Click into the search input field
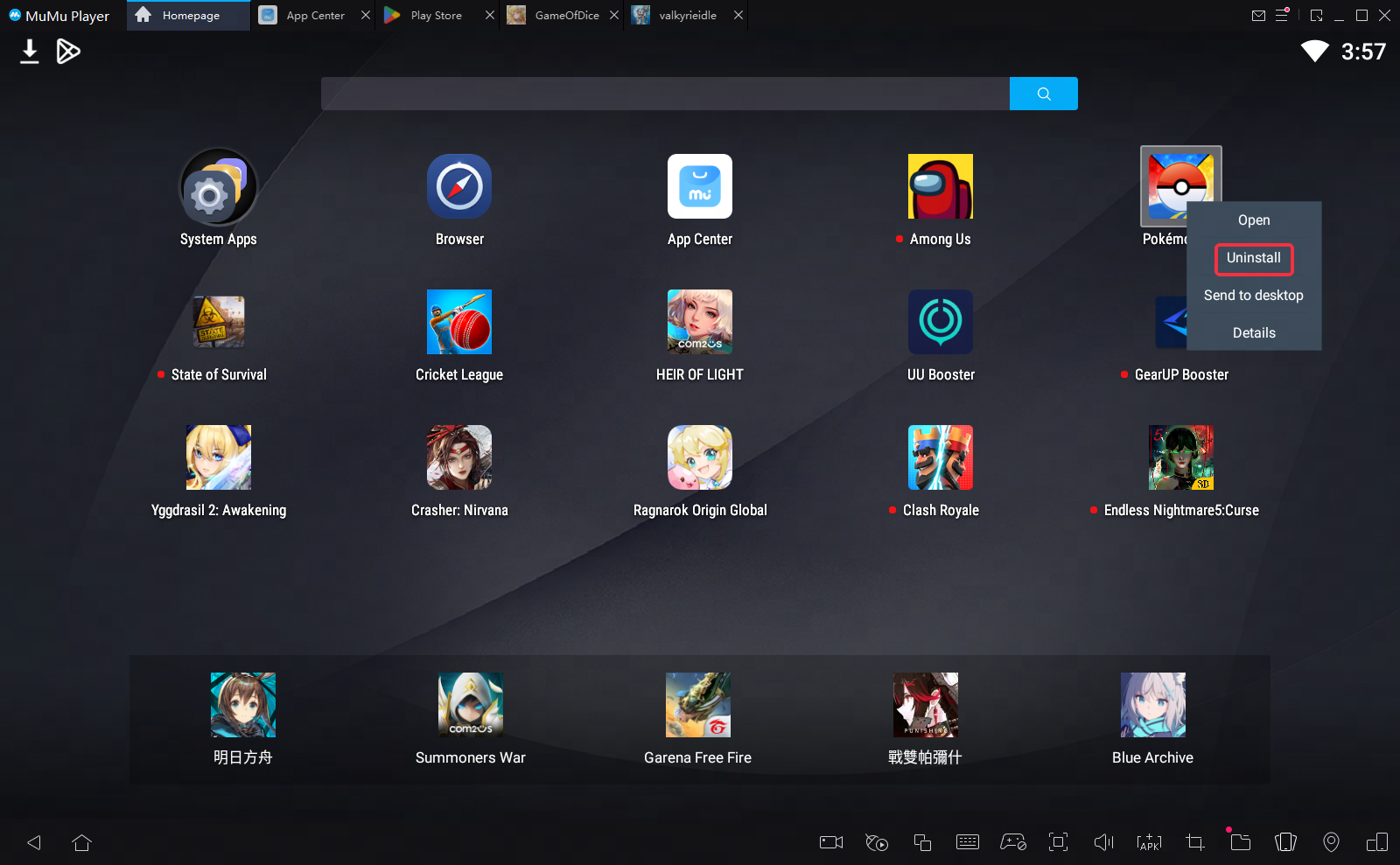This screenshot has width=1400, height=865. coord(665,94)
